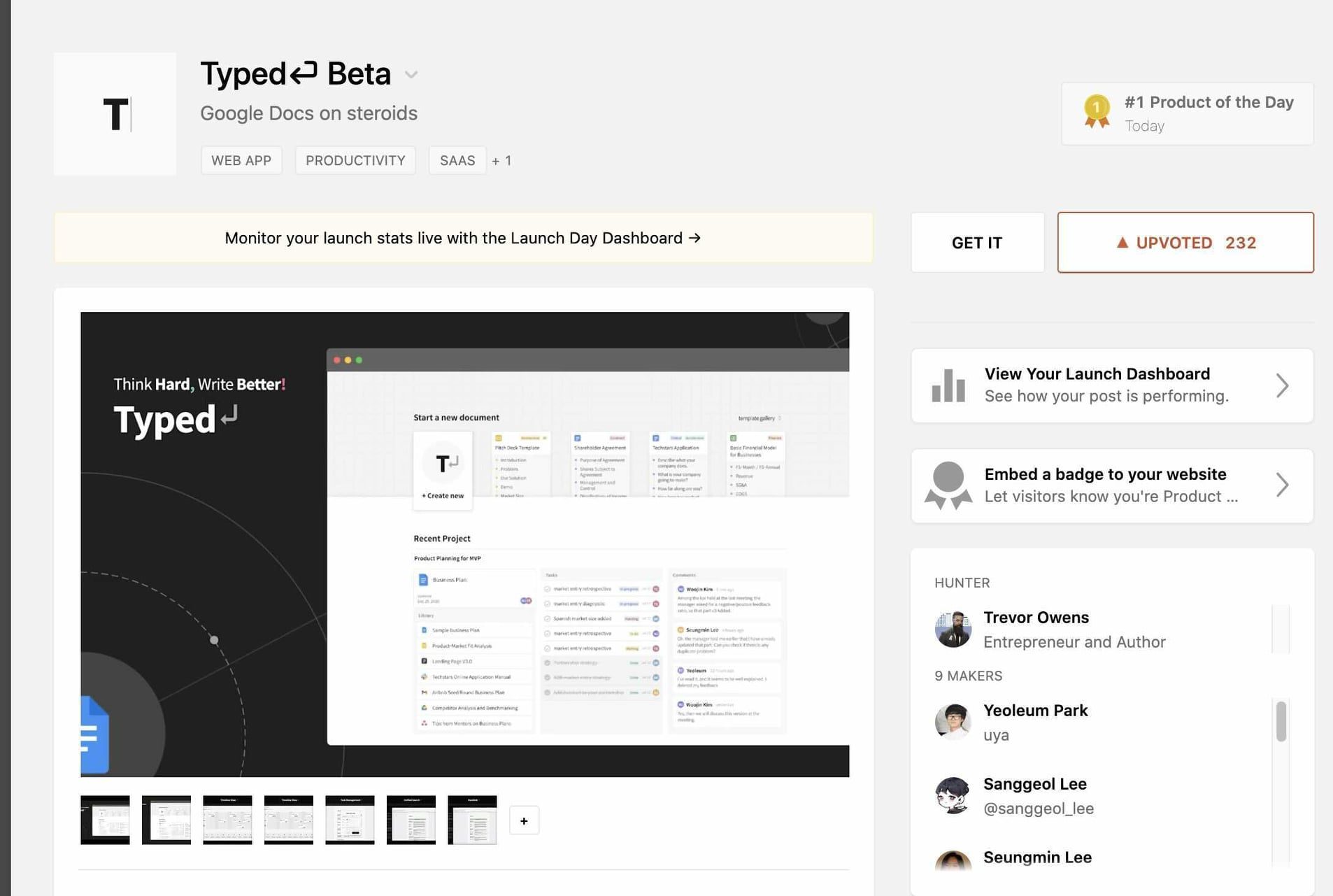The height and width of the screenshot is (896, 1333).
Task: Click the badge ribbon embed icon
Action: tap(948, 485)
